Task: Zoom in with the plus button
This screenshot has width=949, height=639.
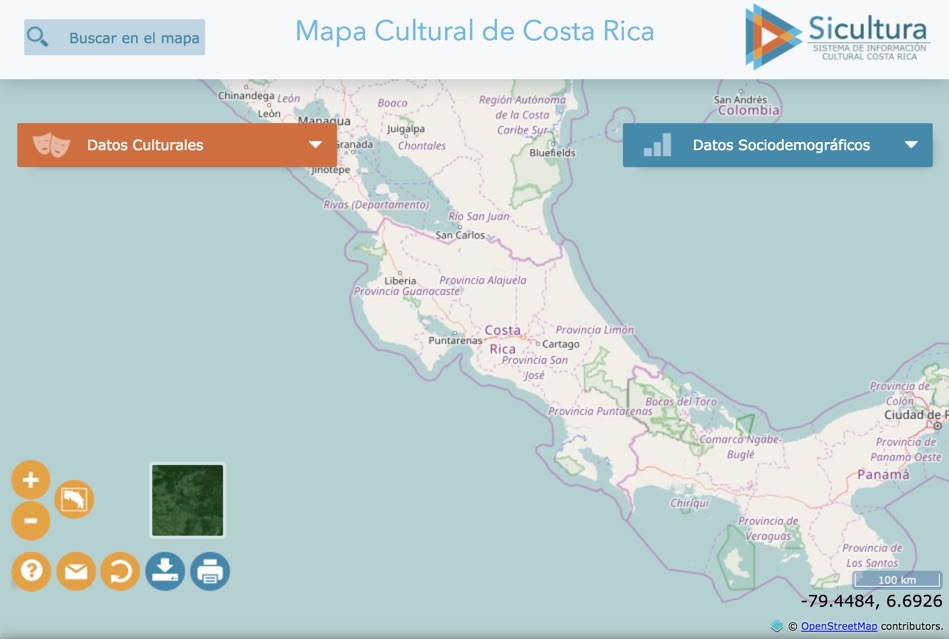Action: [31, 480]
